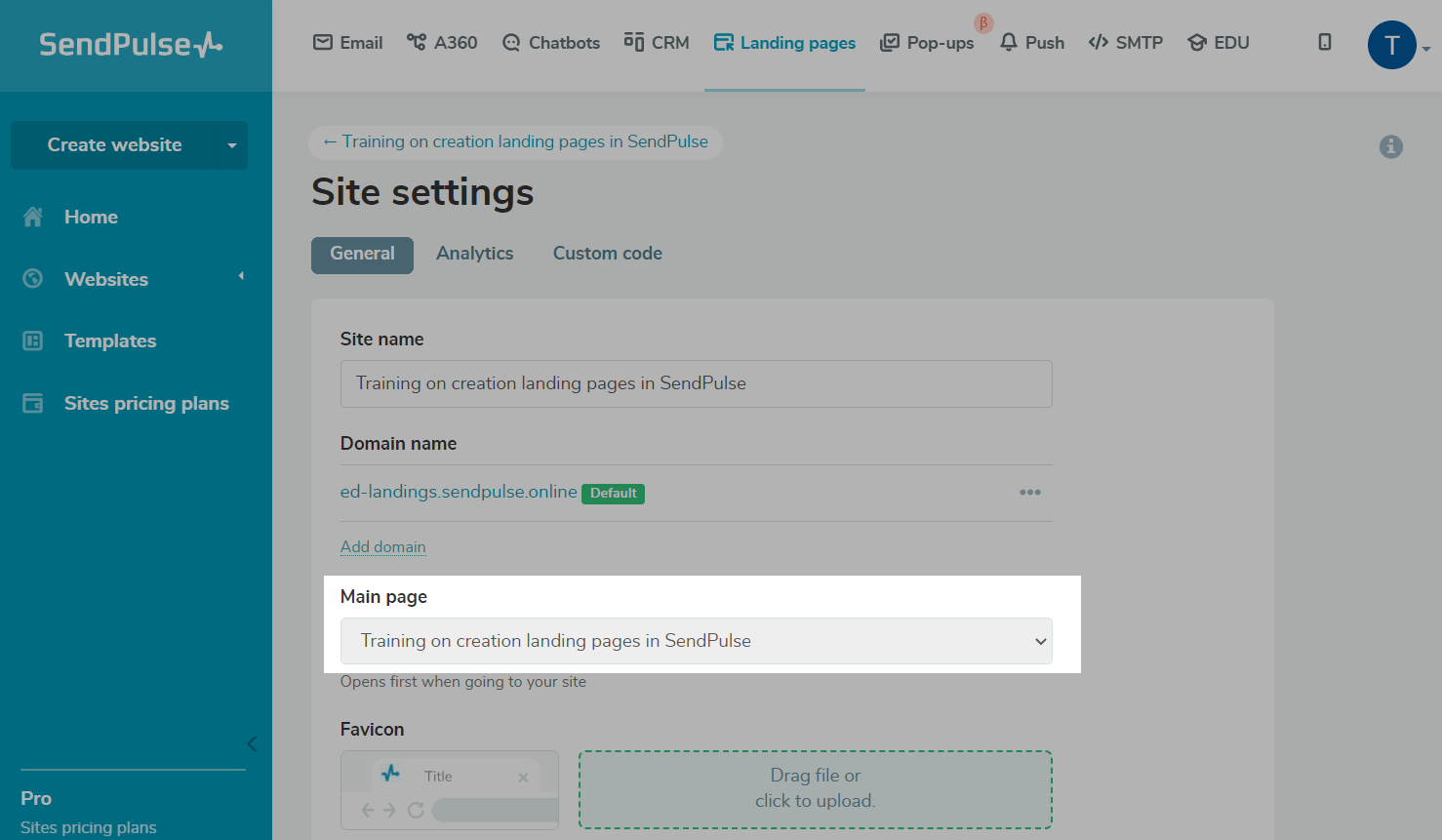The width and height of the screenshot is (1442, 840).
Task: Click the Create website button
Action: click(x=114, y=144)
